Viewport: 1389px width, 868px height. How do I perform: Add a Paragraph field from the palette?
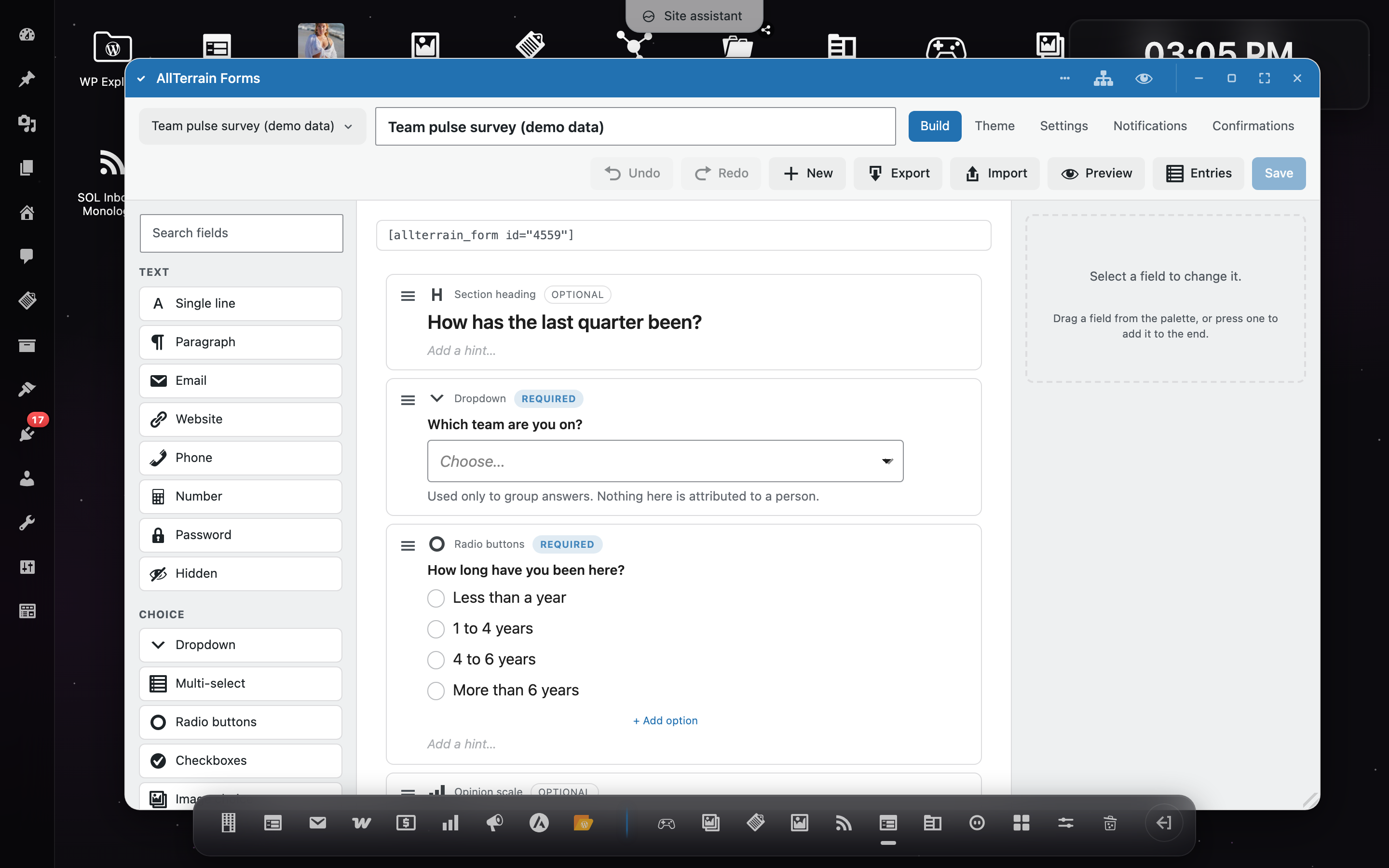241,342
